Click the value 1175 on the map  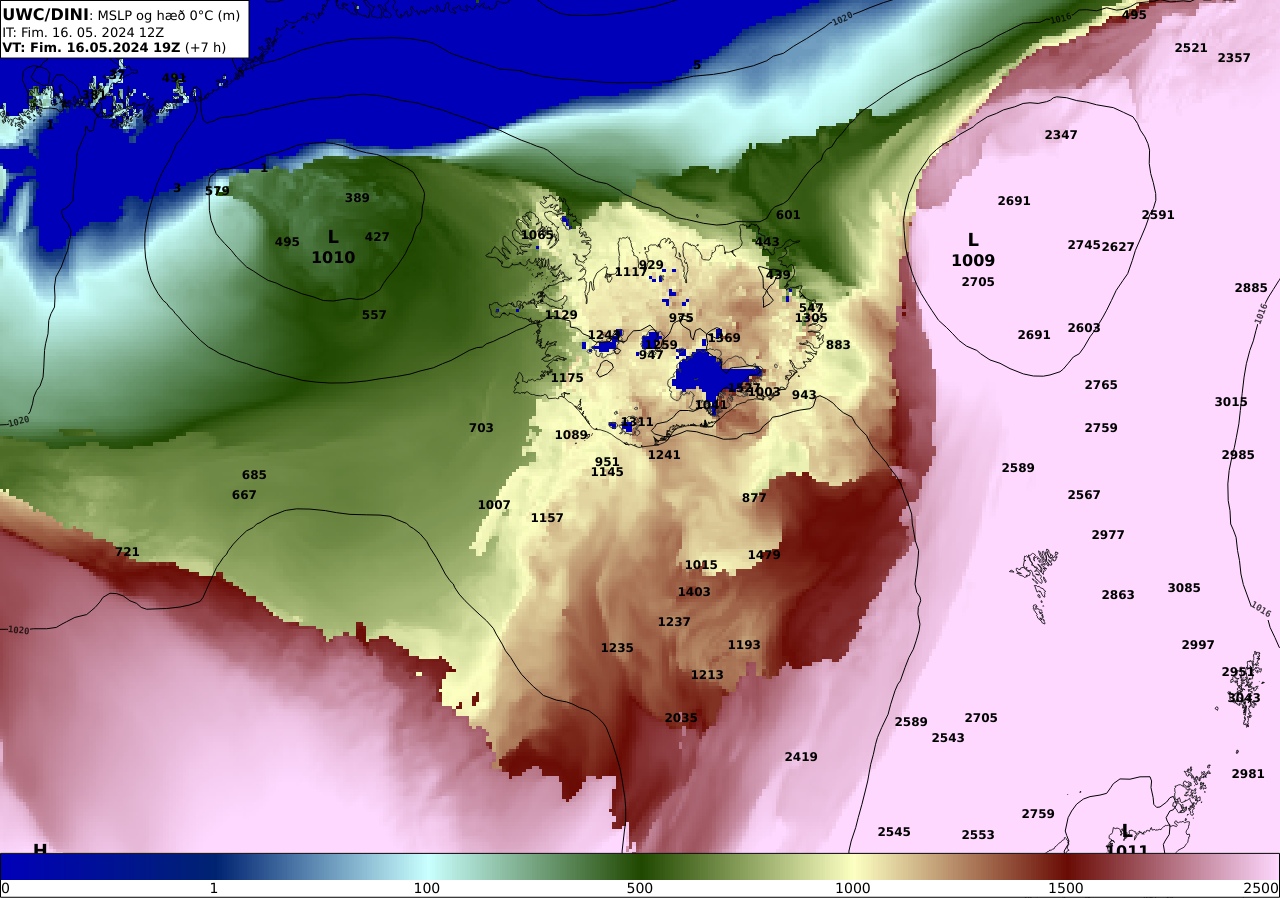click(567, 378)
